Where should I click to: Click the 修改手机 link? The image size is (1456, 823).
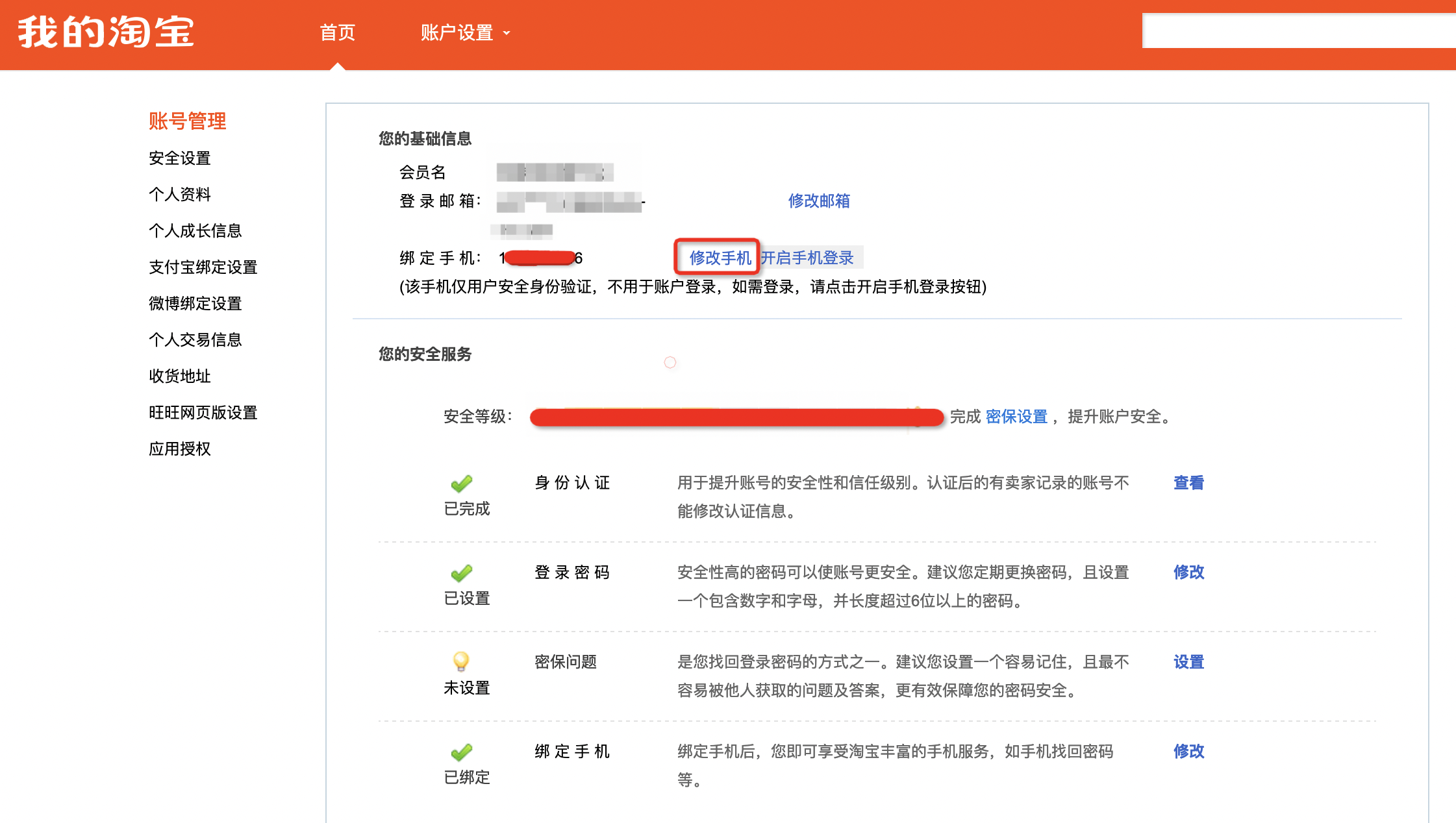point(720,258)
